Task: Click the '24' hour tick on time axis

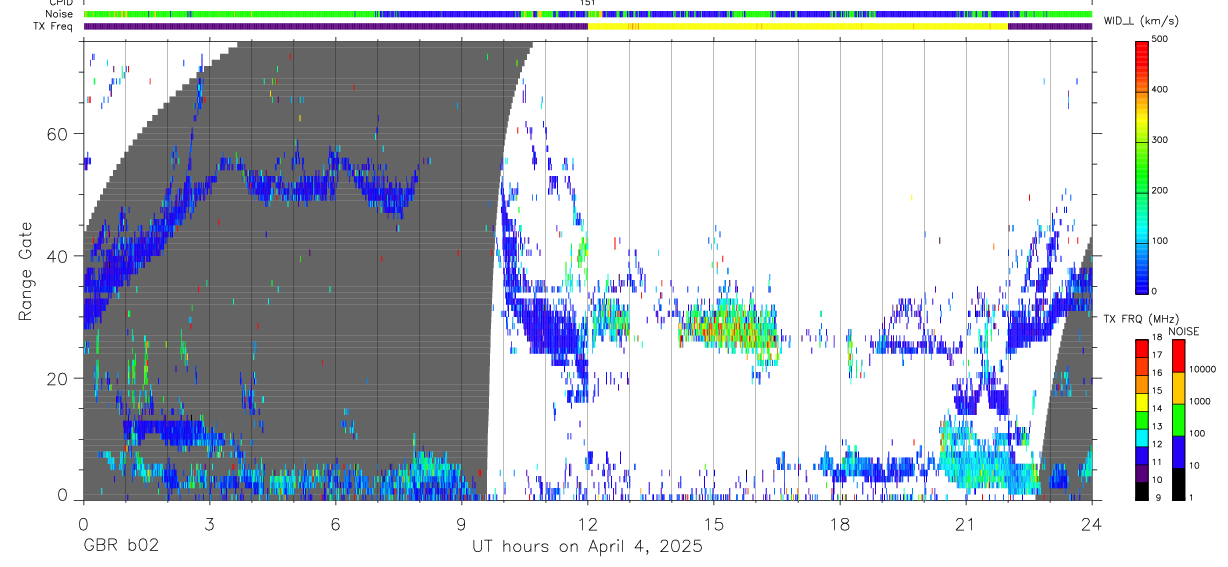Action: 1092,525
